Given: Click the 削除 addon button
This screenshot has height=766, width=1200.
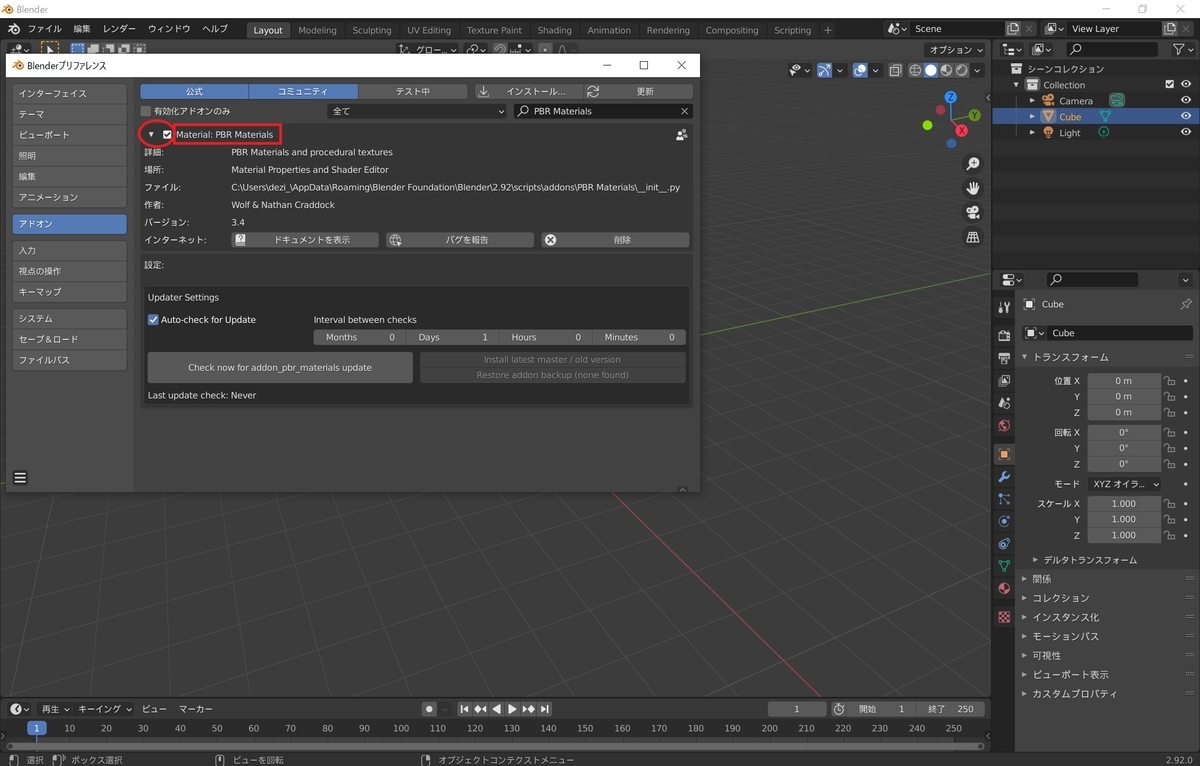Looking at the screenshot, I should pyautogui.click(x=615, y=240).
